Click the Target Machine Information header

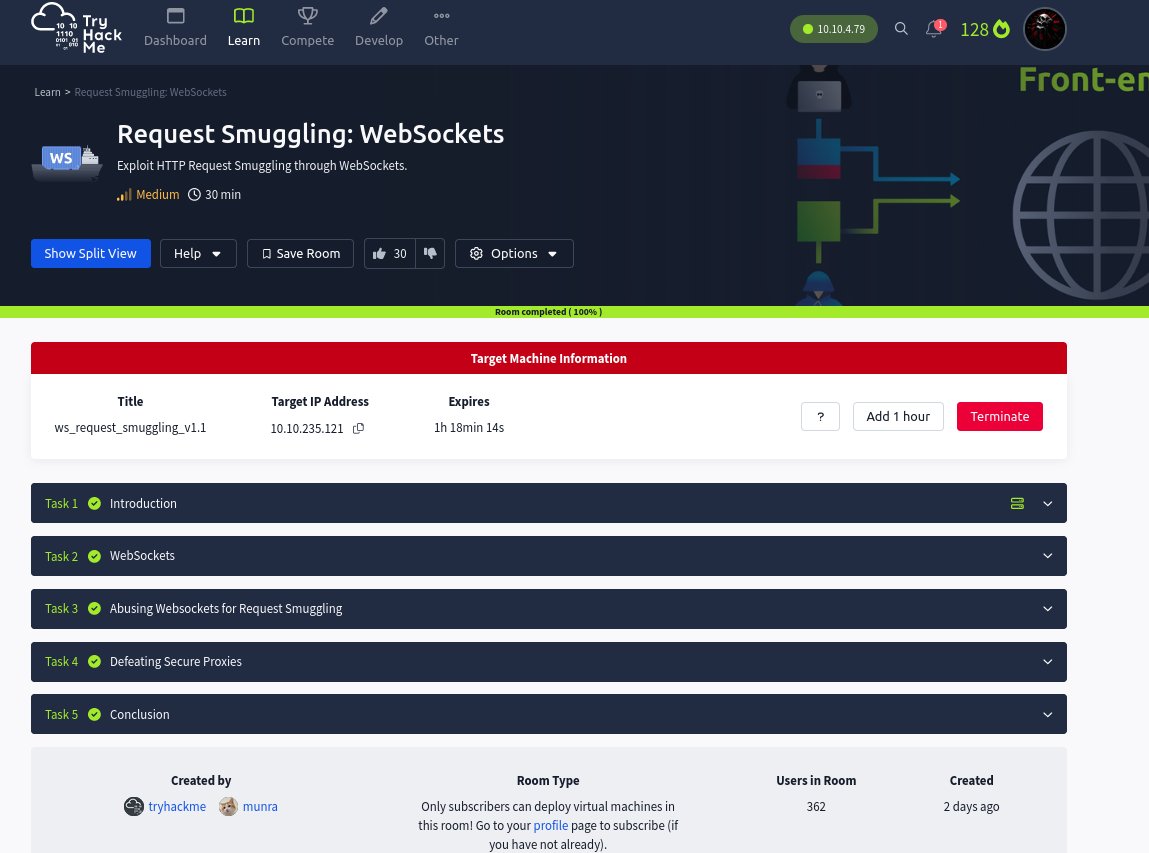click(549, 358)
